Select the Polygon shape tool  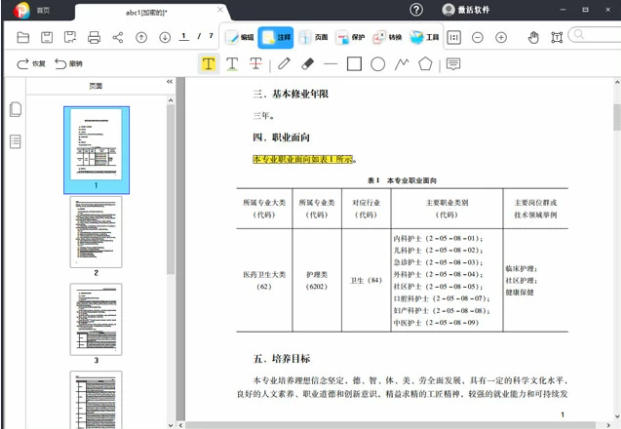click(x=425, y=63)
